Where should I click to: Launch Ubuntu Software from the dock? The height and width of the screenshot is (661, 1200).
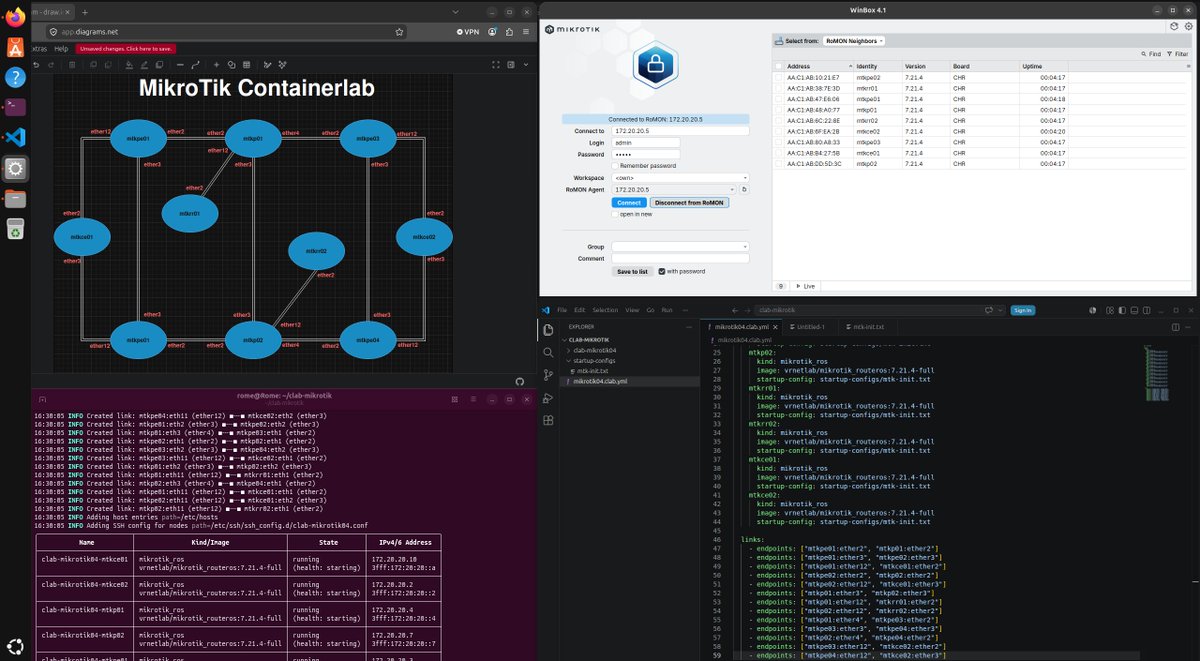pyautogui.click(x=15, y=47)
